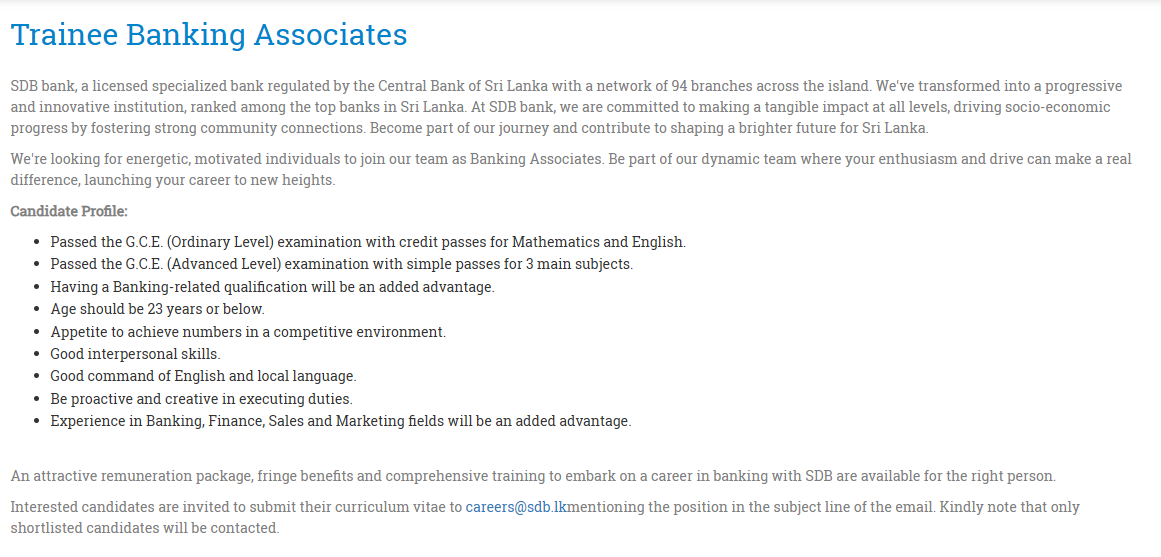Select the Banking-related qualification bullet point

click(272, 287)
